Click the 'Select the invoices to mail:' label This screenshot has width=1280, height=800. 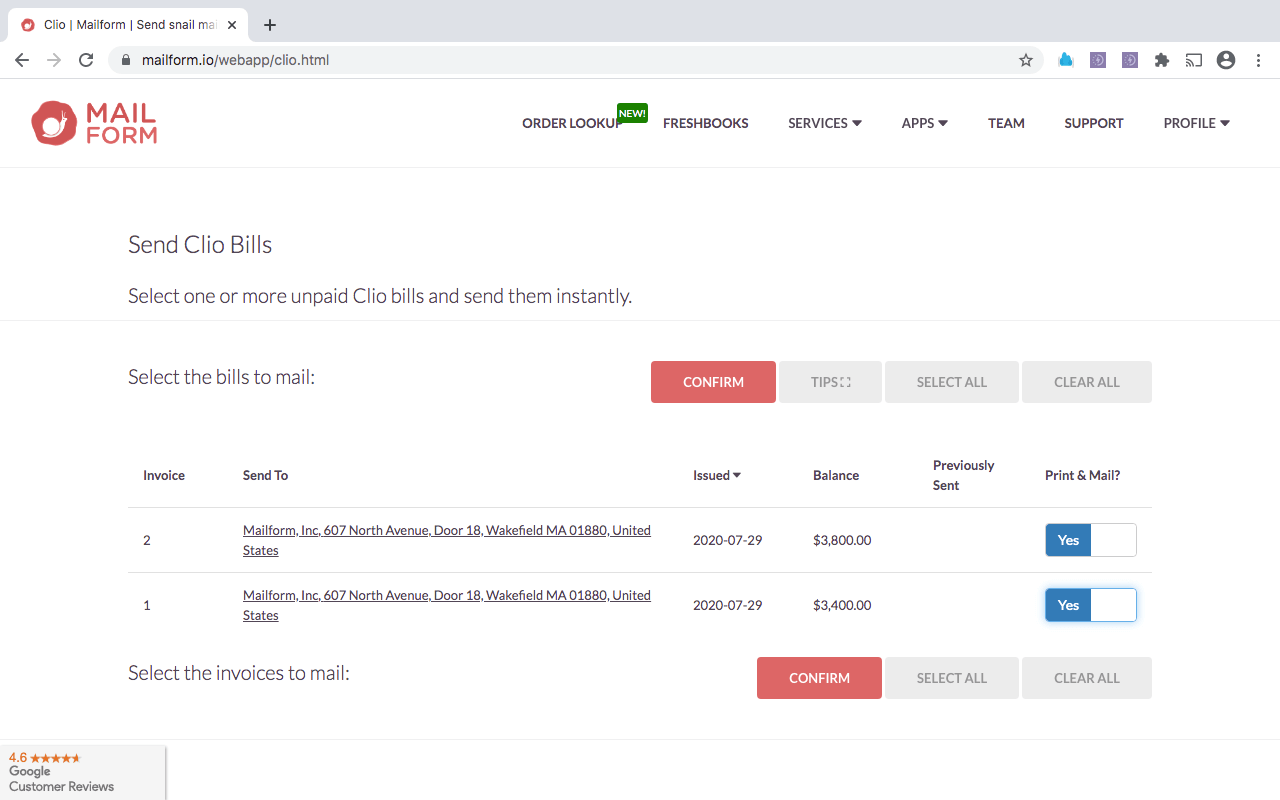click(x=239, y=673)
